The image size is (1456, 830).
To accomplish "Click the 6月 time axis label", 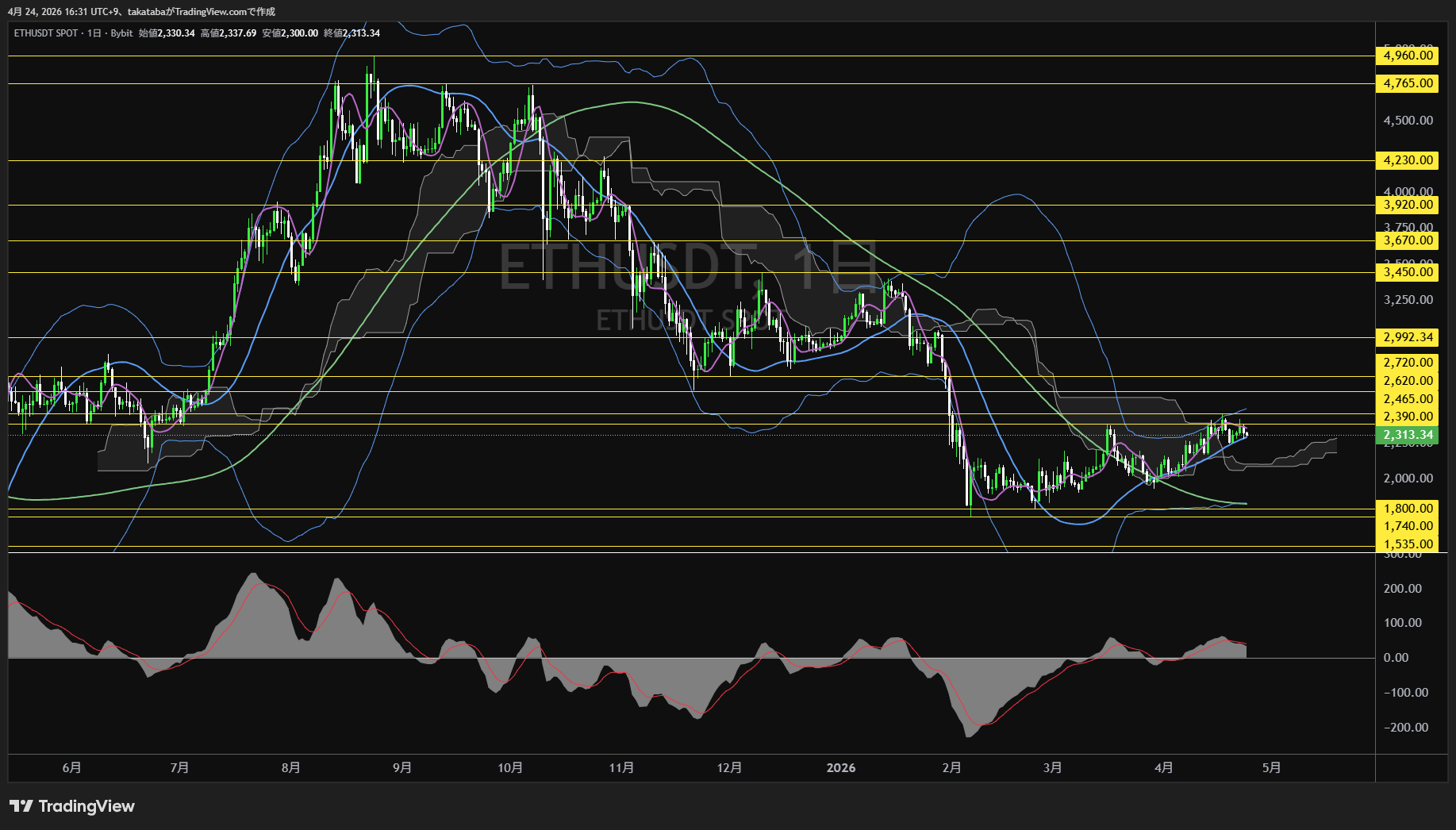I will pos(71,768).
